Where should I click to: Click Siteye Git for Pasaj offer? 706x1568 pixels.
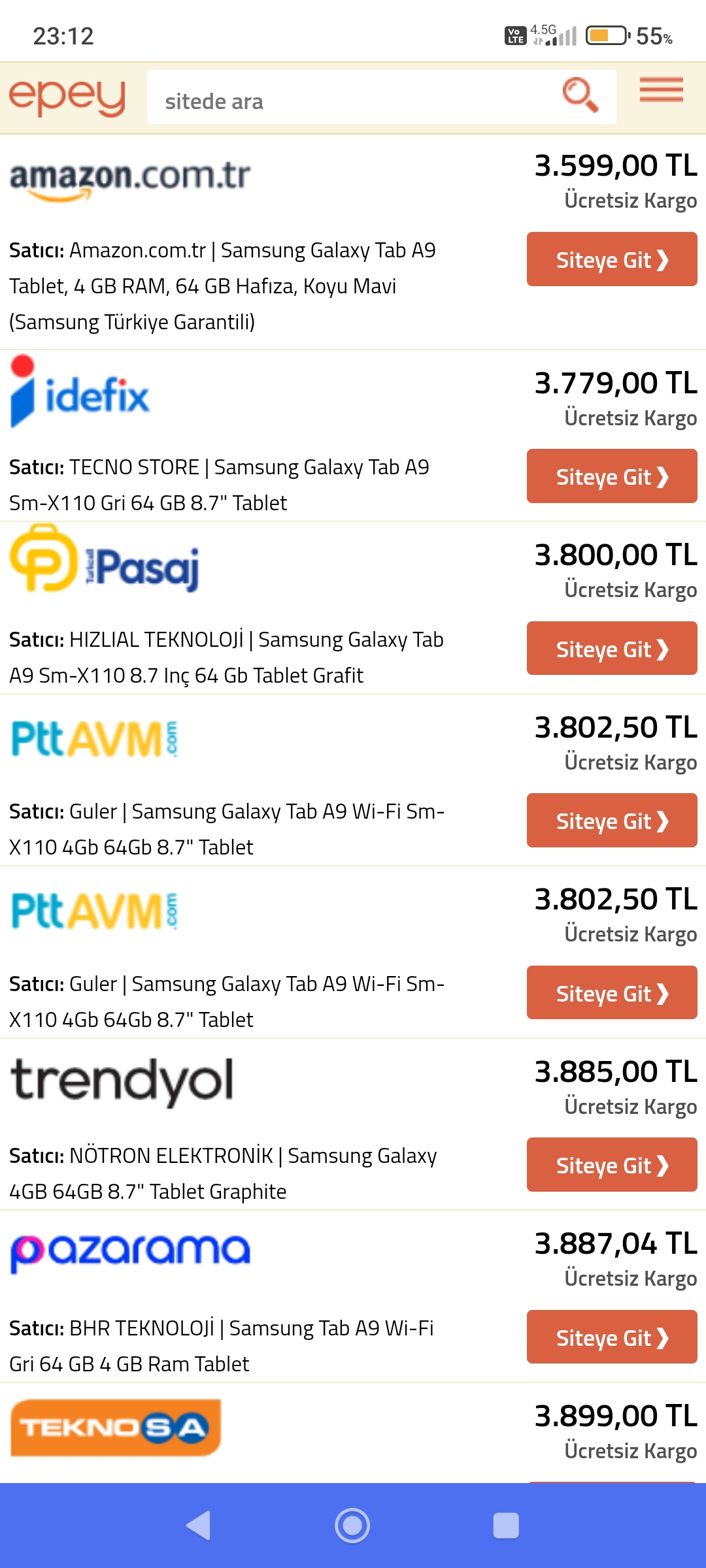point(612,649)
